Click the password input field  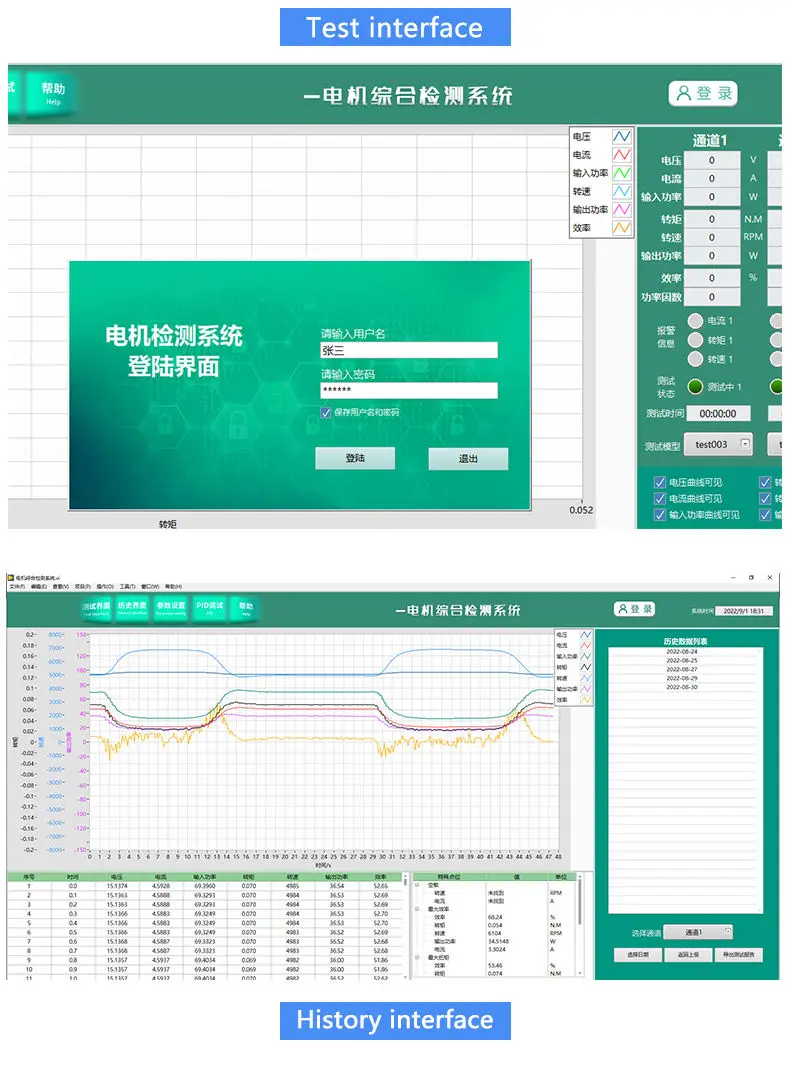point(409,390)
